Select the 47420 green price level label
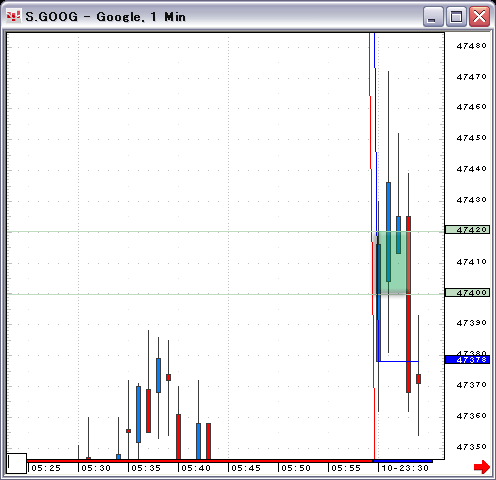The image size is (496, 480). coord(467,230)
